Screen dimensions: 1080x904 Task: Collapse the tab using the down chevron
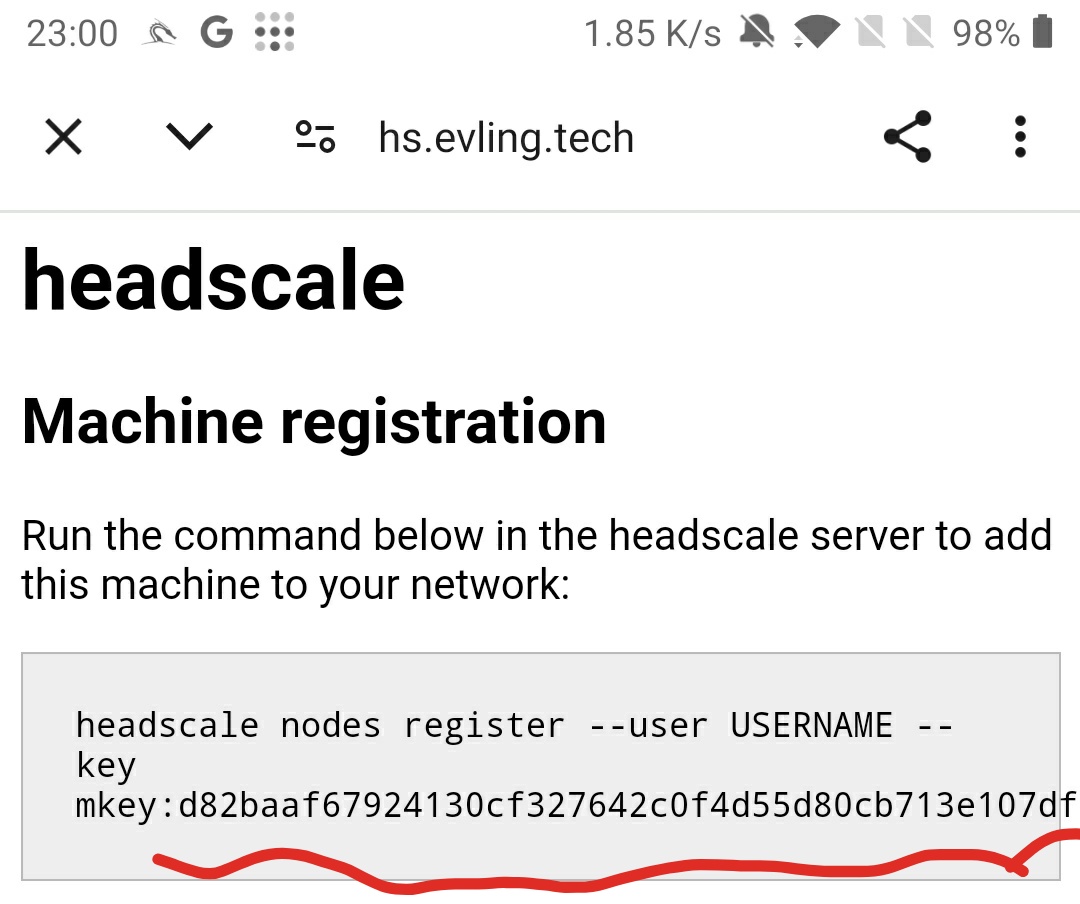pos(189,136)
